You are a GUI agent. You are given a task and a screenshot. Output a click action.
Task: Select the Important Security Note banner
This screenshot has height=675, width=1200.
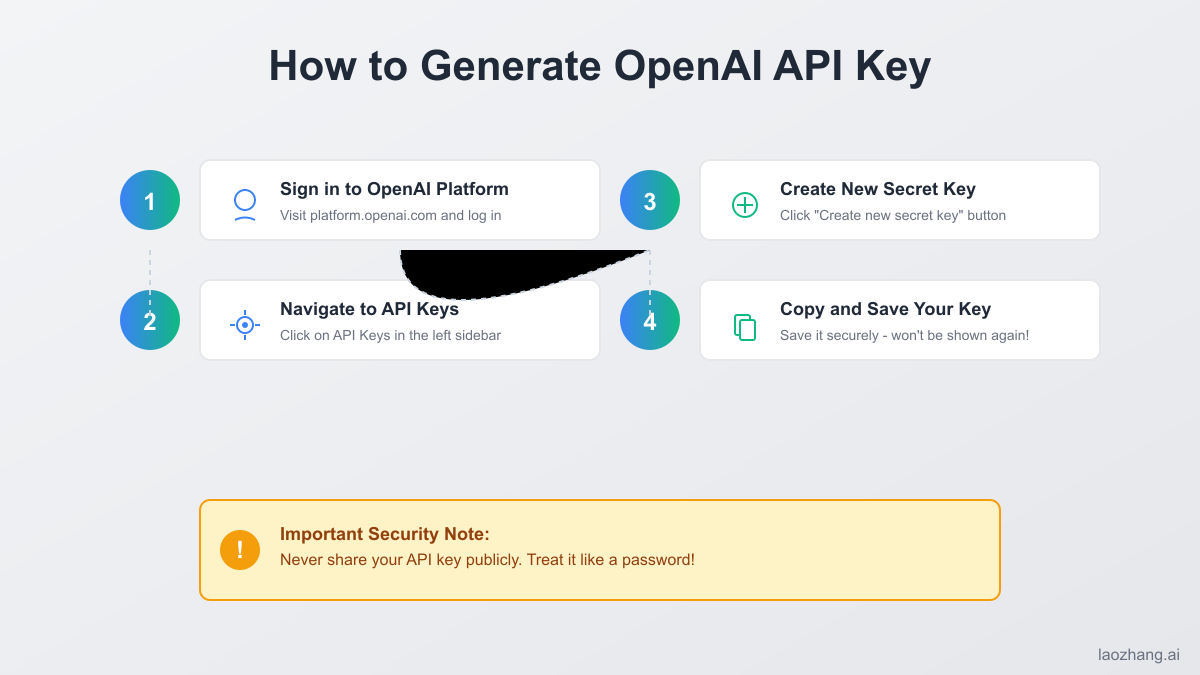[x=600, y=550]
